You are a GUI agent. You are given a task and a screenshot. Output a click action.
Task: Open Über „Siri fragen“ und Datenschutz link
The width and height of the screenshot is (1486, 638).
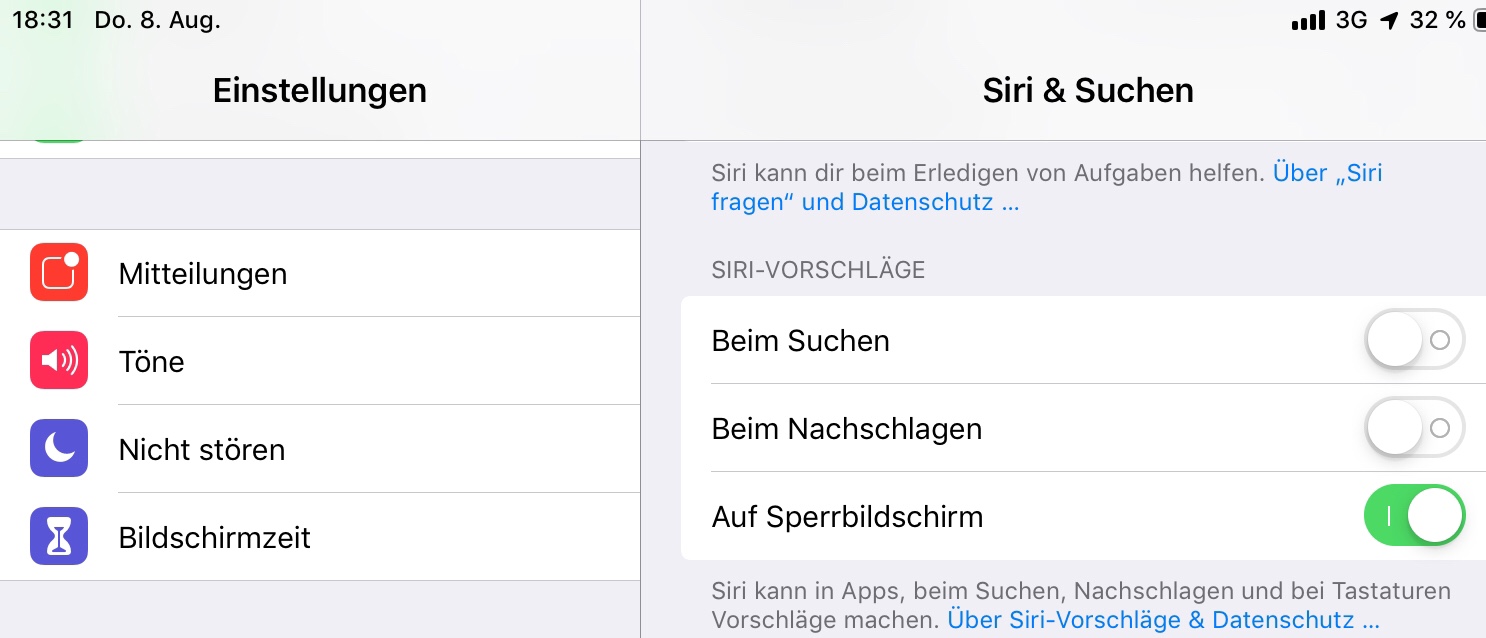[x=864, y=202]
